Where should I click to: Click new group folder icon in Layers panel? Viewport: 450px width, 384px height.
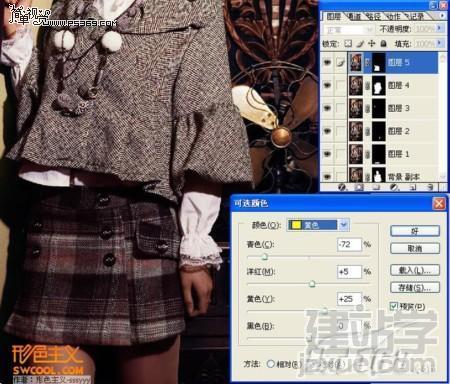pyautogui.click(x=377, y=187)
